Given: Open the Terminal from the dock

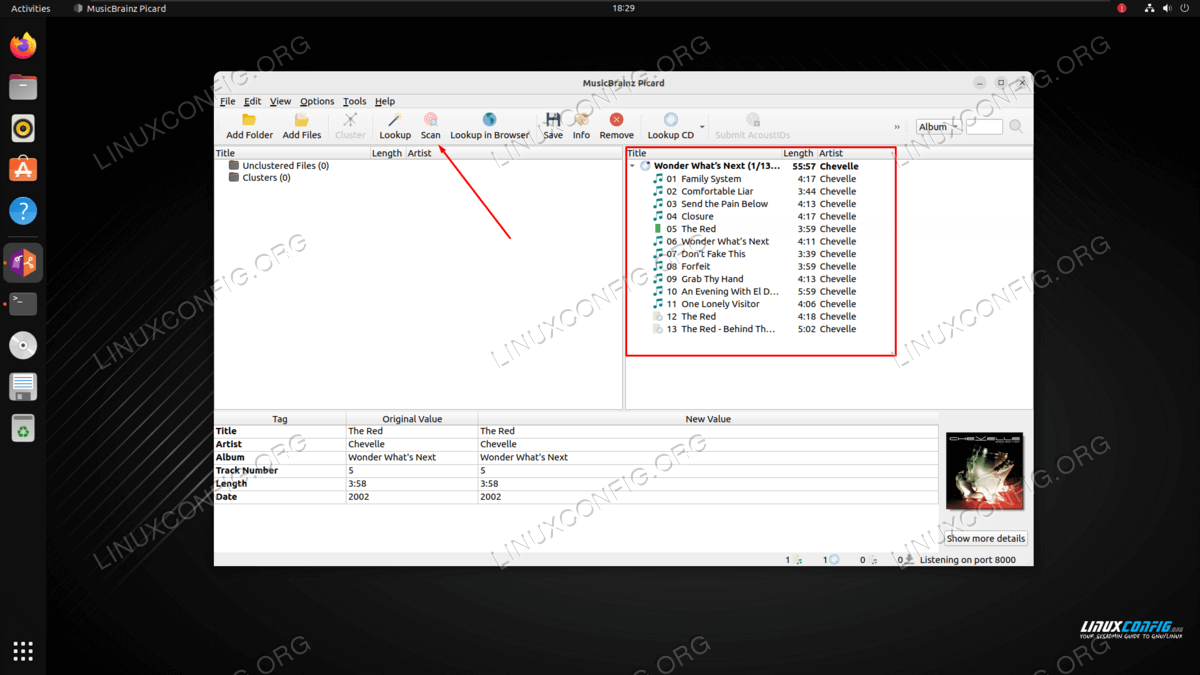Looking at the screenshot, I should [x=23, y=303].
